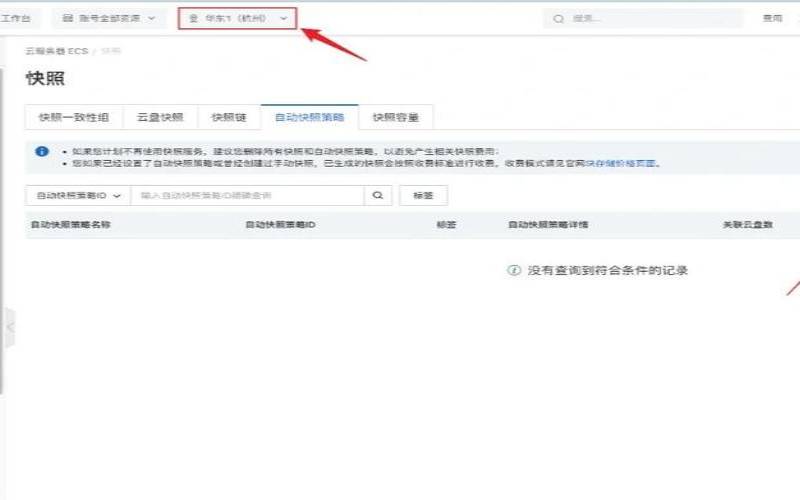
Task: Click the blue info icon in notice banner
Action: (41, 152)
